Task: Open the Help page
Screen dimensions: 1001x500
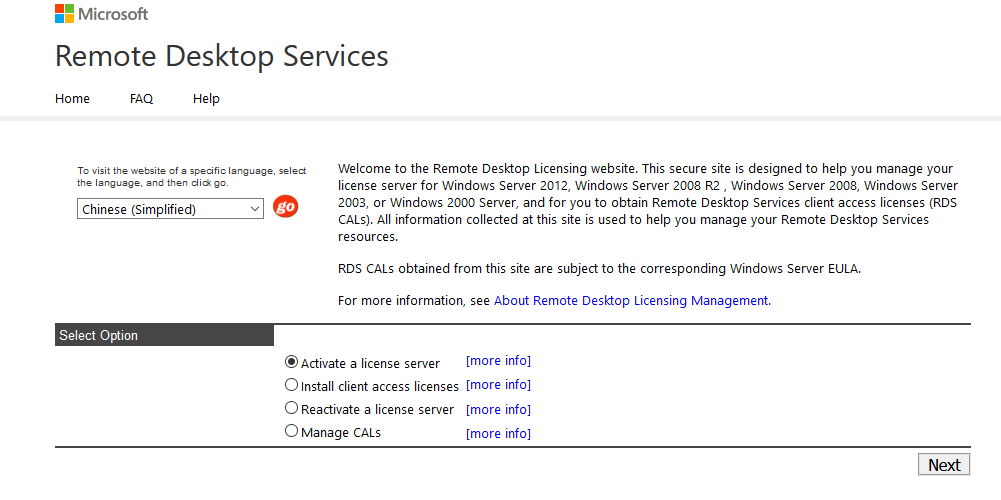Action: pos(206,98)
